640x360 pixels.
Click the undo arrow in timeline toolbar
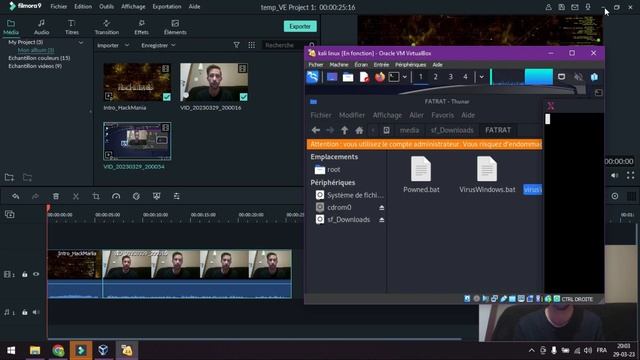[x=16, y=196]
